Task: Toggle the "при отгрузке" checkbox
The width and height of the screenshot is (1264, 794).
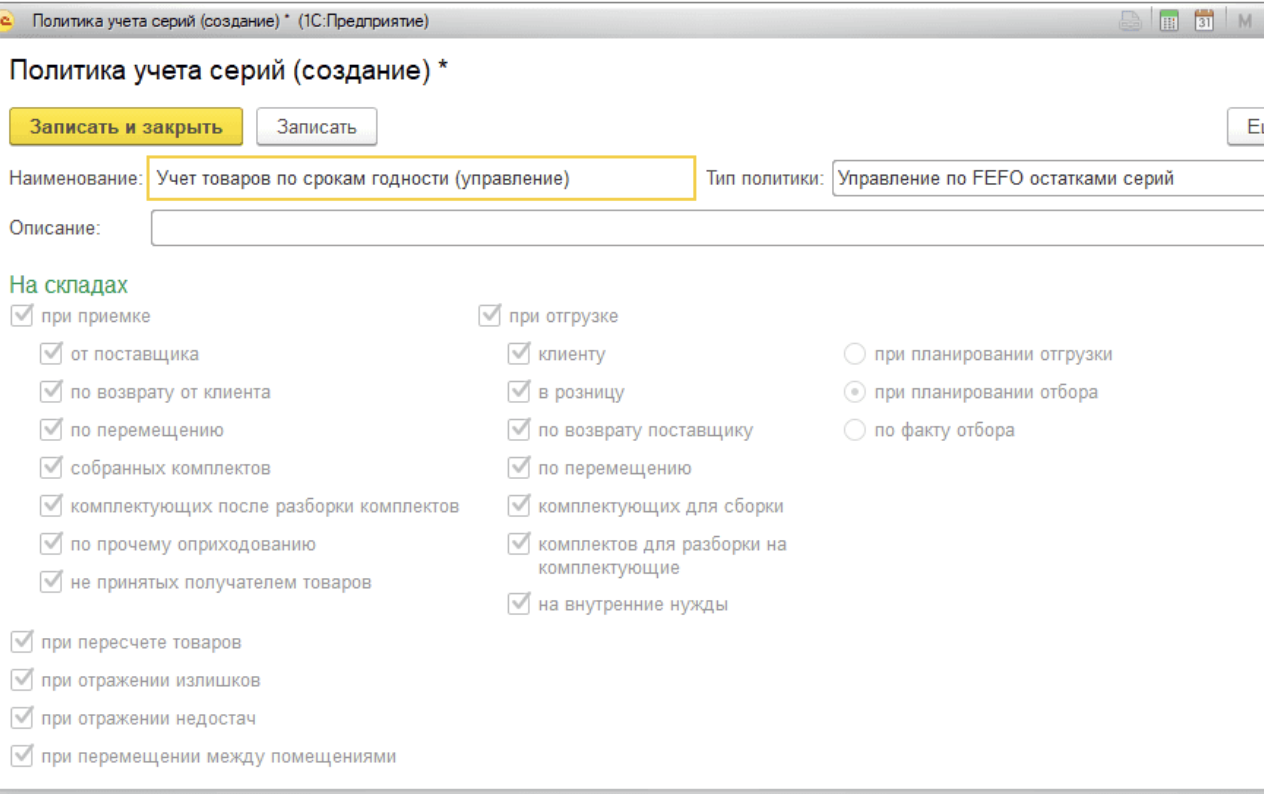Action: [489, 316]
